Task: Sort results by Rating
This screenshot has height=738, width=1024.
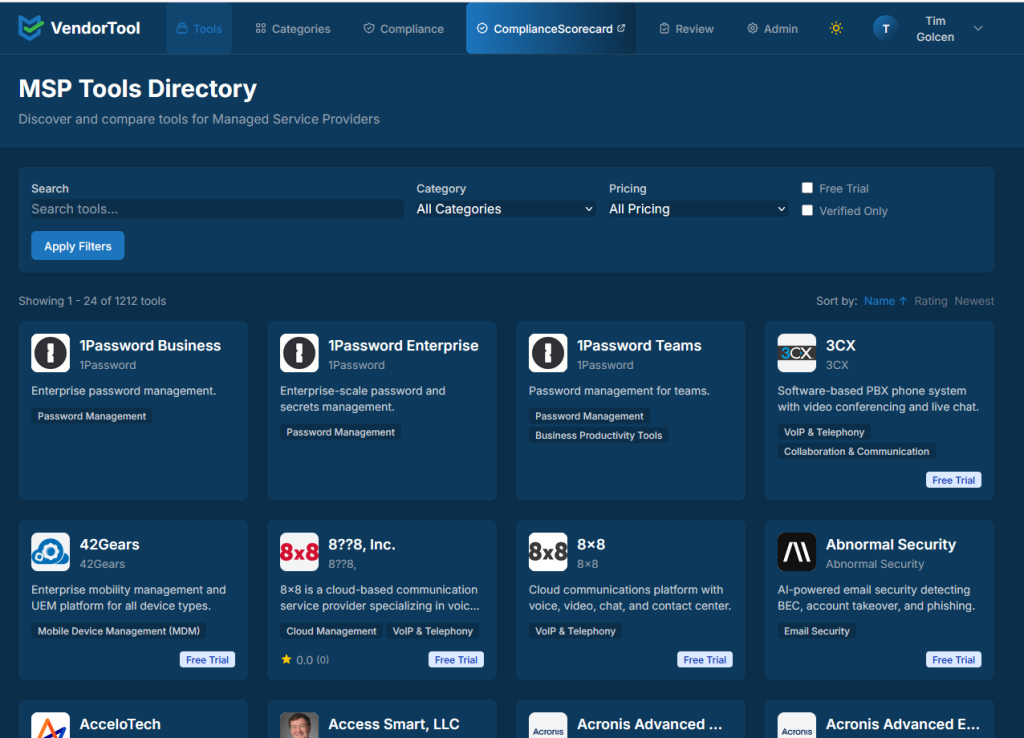Action: tap(931, 300)
